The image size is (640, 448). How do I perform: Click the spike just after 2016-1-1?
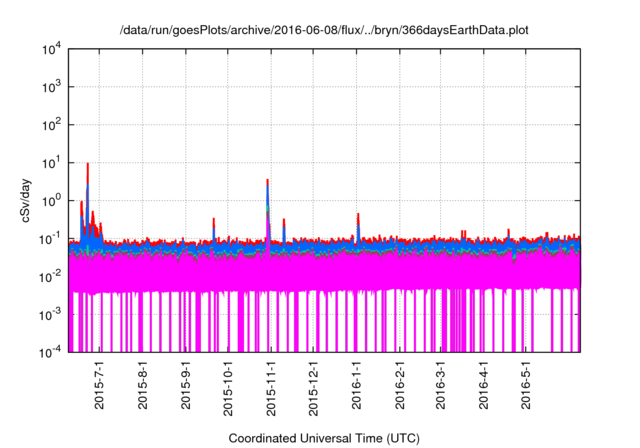click(x=358, y=224)
